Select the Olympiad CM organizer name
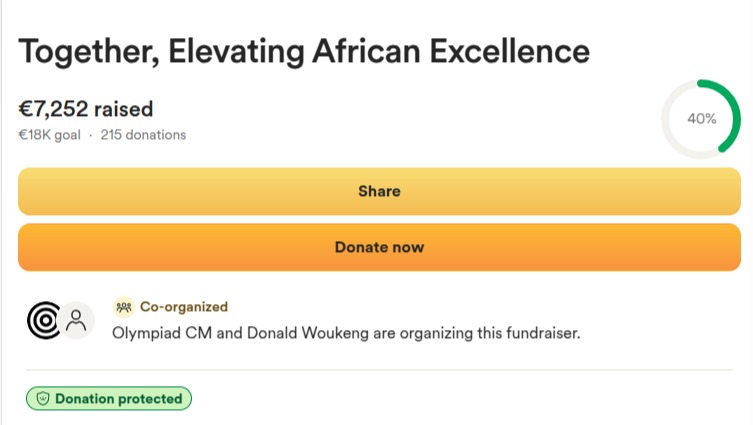This screenshot has height=425, width=753. [162, 333]
